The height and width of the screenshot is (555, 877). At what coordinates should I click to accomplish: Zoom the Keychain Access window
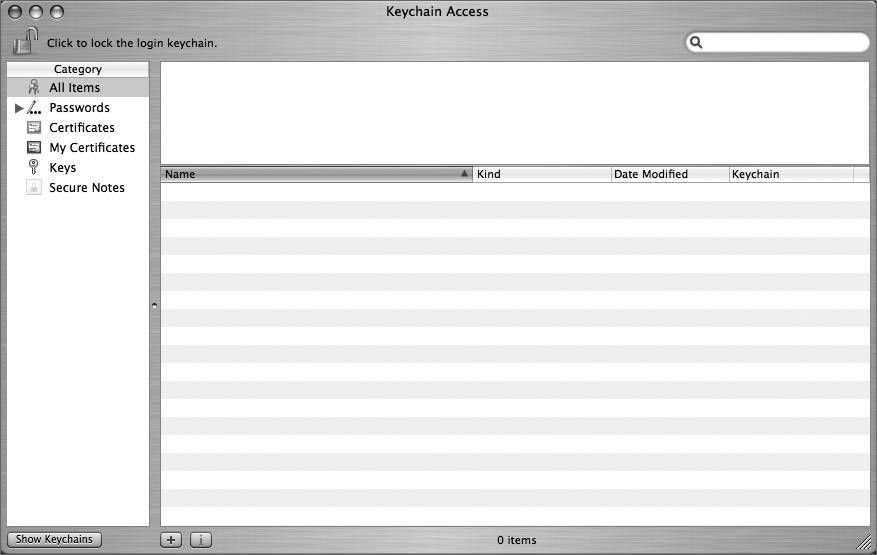56,12
